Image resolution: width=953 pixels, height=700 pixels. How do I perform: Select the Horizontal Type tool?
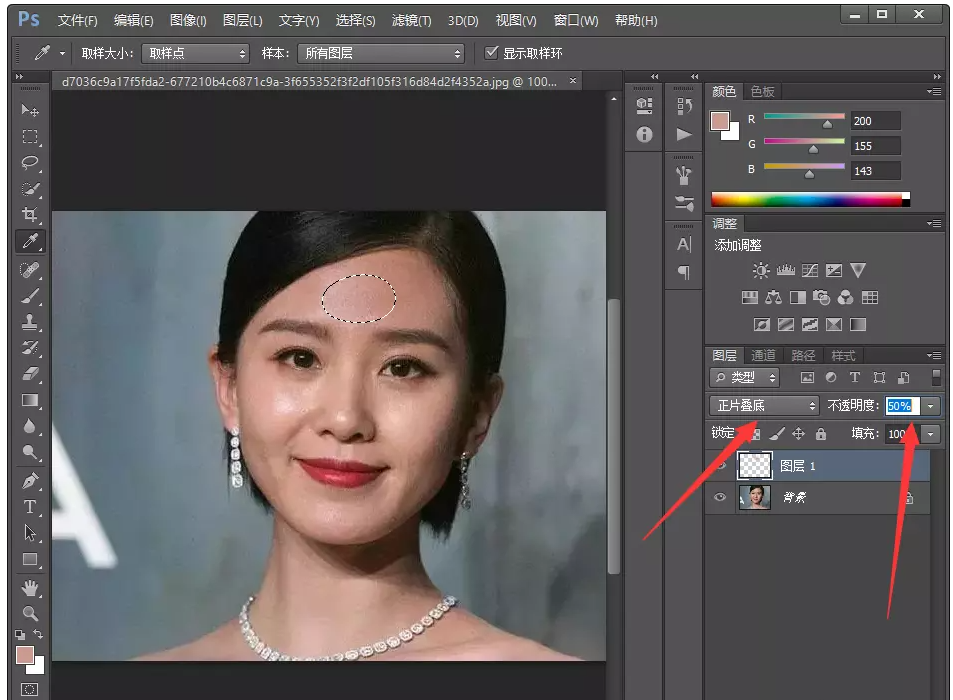click(30, 507)
